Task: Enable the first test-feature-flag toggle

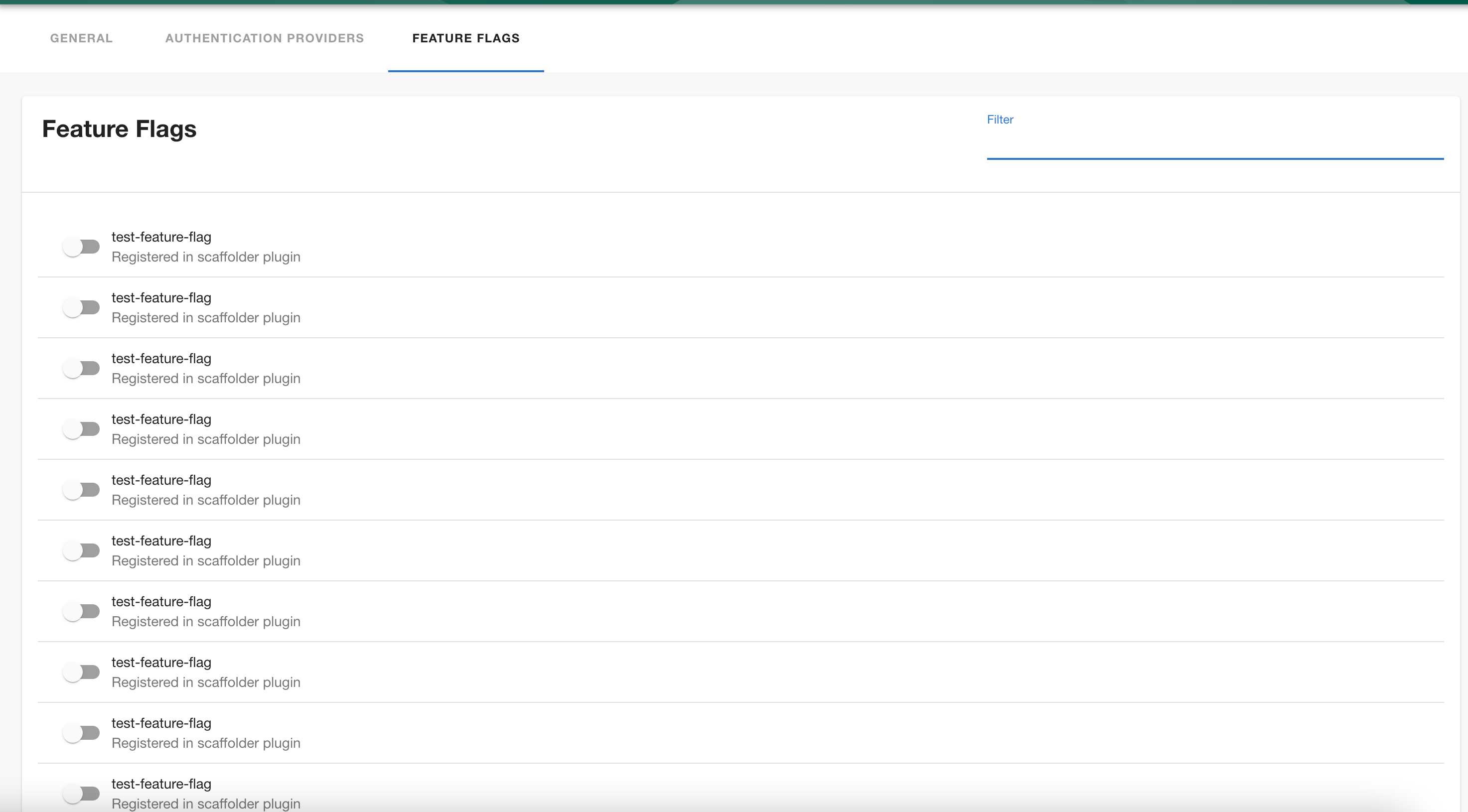Action: click(82, 246)
